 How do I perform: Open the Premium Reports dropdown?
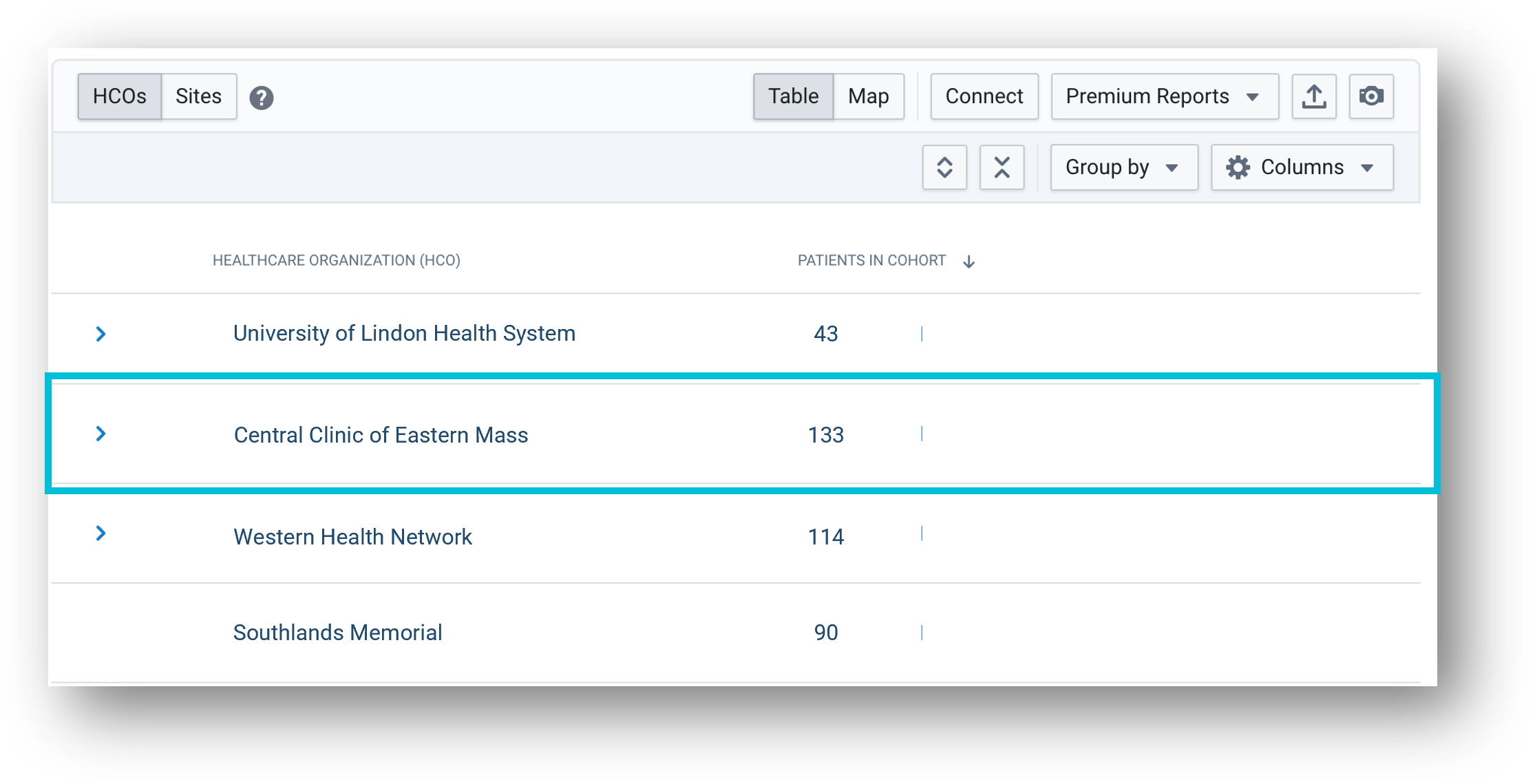[x=1164, y=96]
